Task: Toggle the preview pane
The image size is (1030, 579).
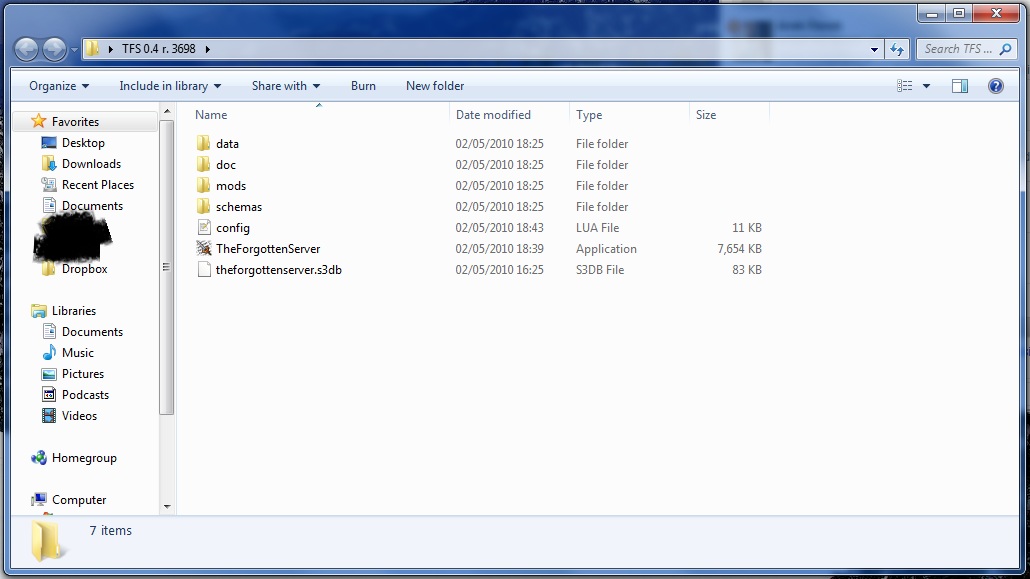Action: point(960,86)
